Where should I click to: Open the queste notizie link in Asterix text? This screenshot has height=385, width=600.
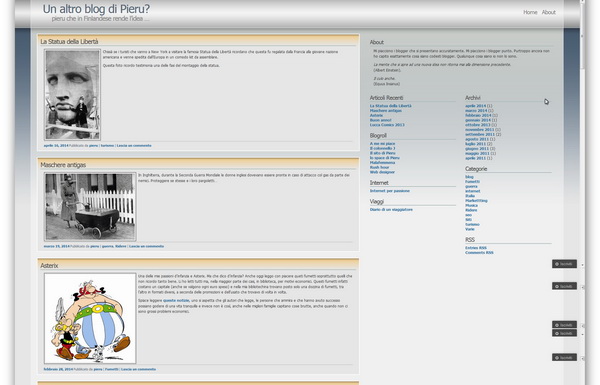(x=176, y=301)
